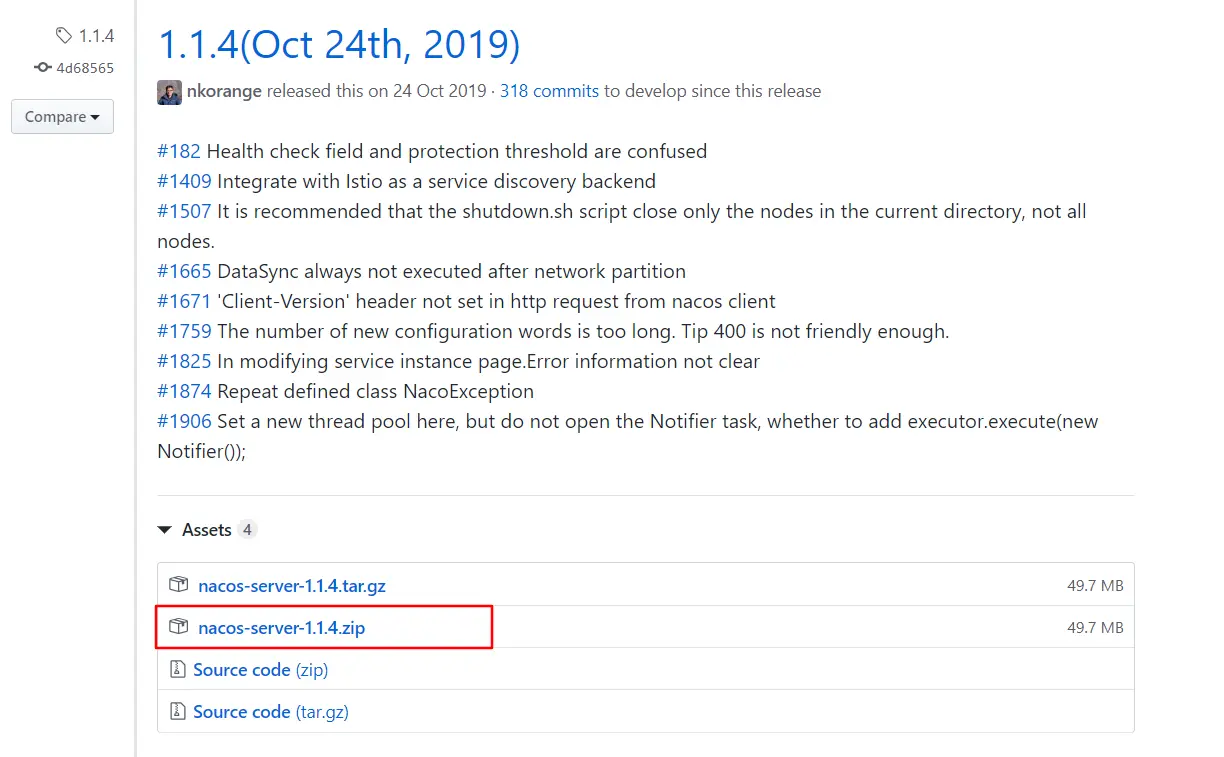Open the Compare dropdown

point(62,117)
